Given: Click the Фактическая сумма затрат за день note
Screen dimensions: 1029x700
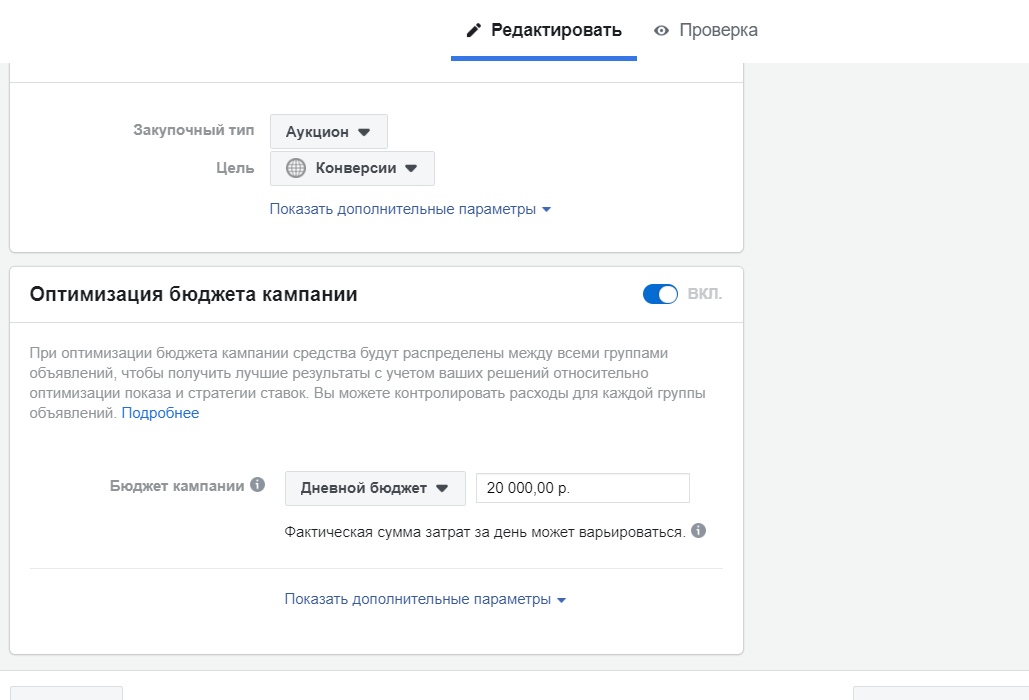Looking at the screenshot, I should coord(485,532).
